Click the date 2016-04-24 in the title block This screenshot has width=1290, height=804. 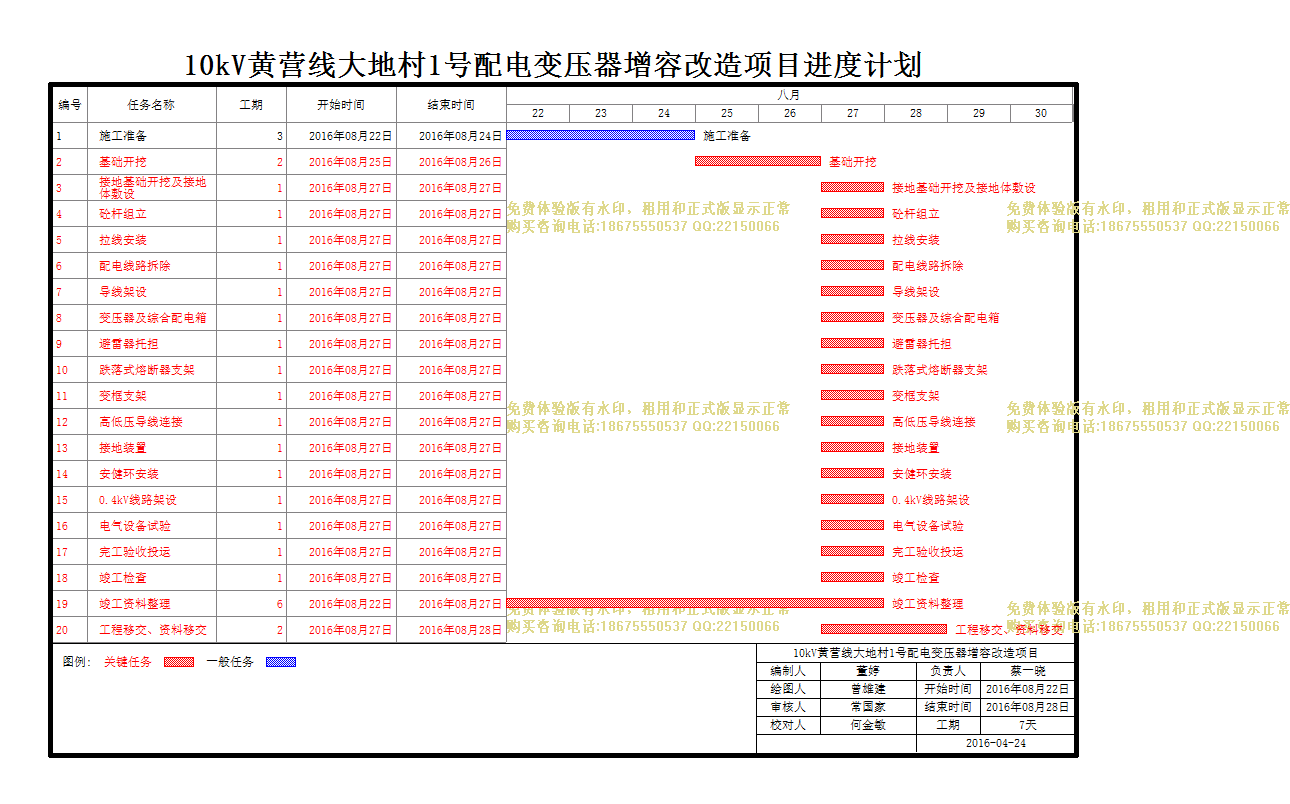[x=996, y=743]
